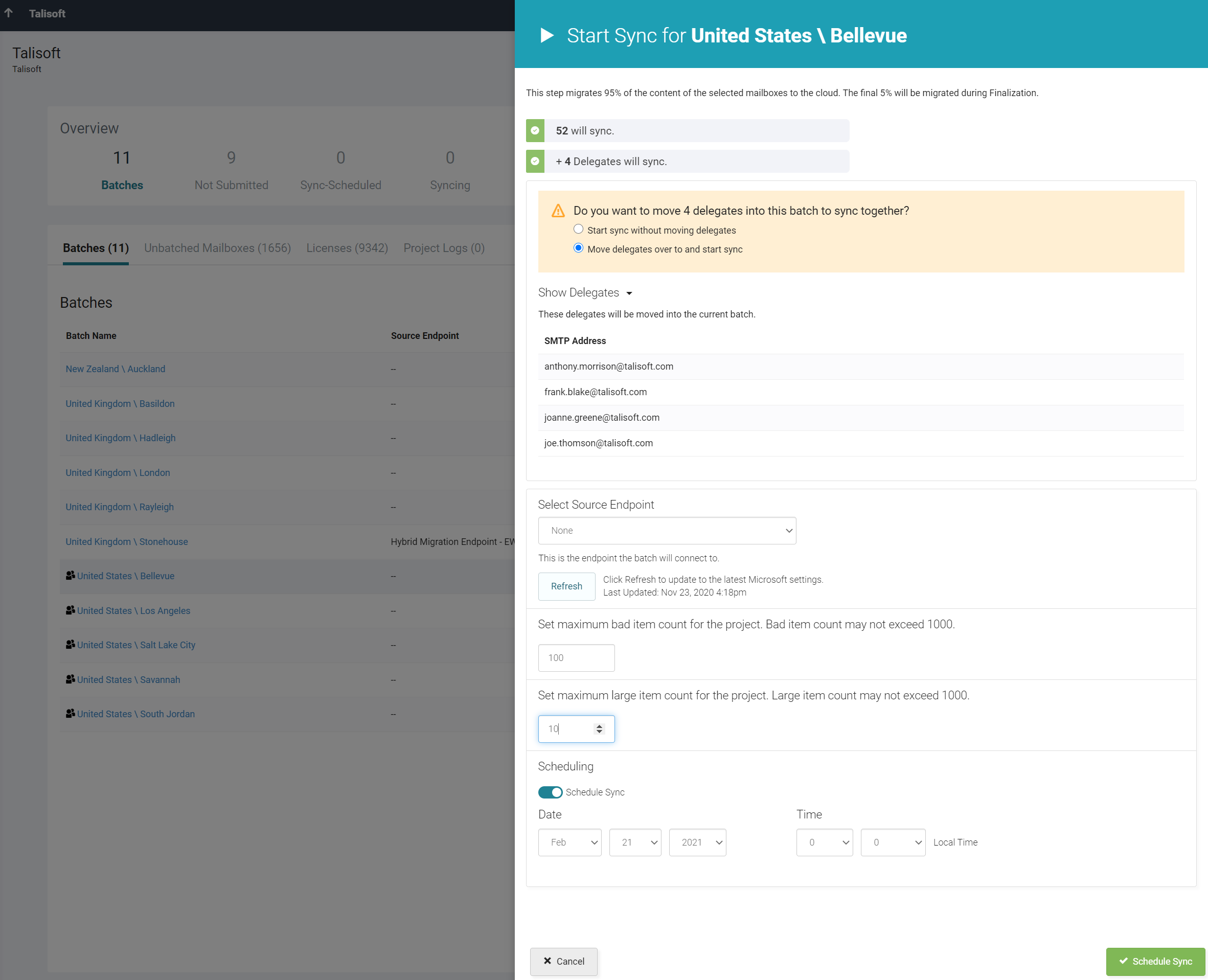Click the group icon beside United States \ Savannah

point(71,679)
